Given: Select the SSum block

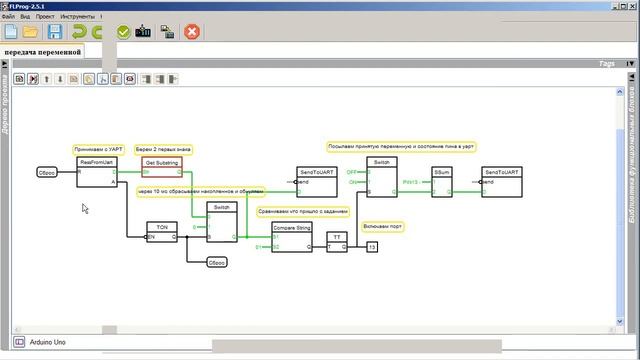Looking at the screenshot, I should pyautogui.click(x=442, y=182).
